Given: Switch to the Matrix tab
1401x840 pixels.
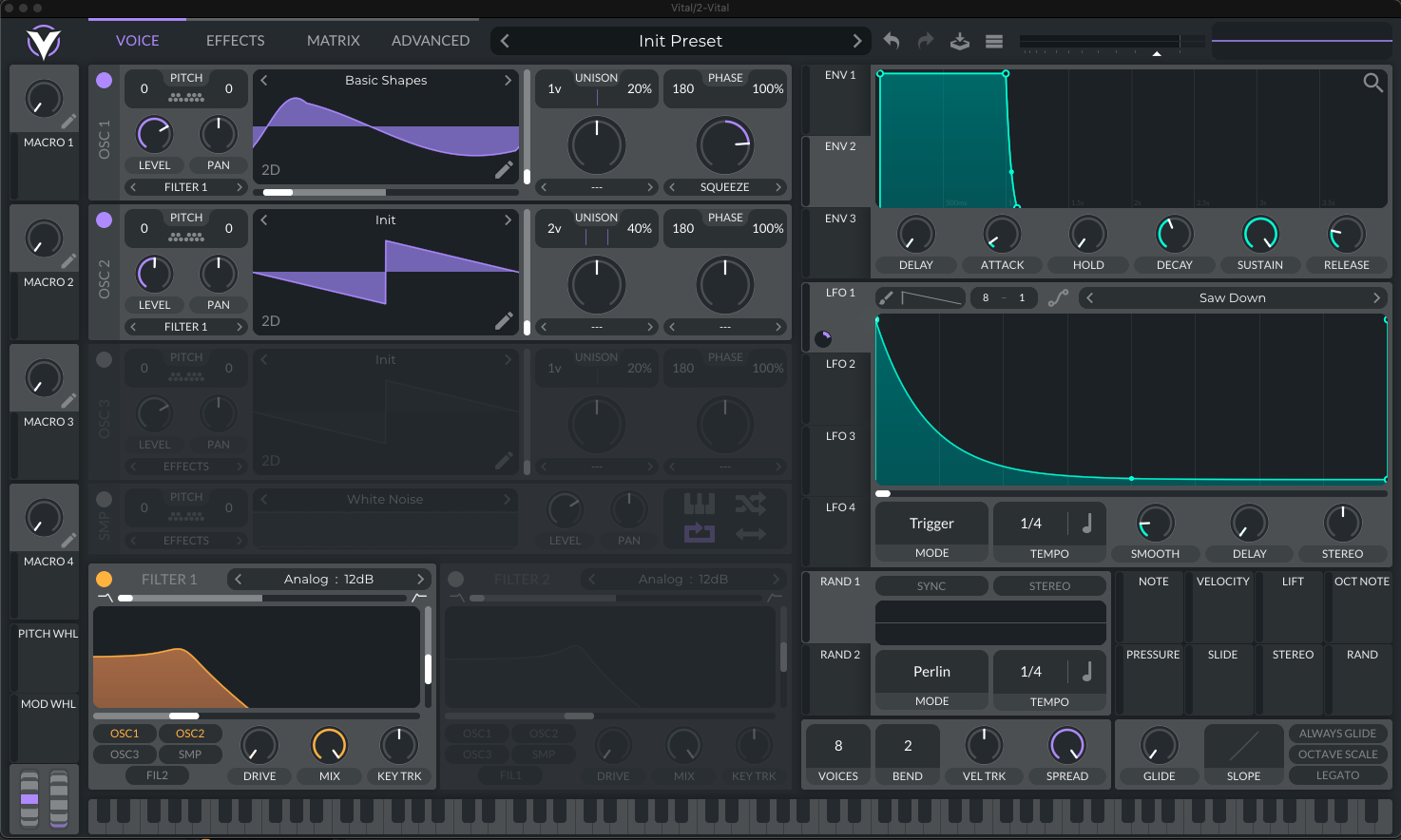Looking at the screenshot, I should tap(334, 41).
